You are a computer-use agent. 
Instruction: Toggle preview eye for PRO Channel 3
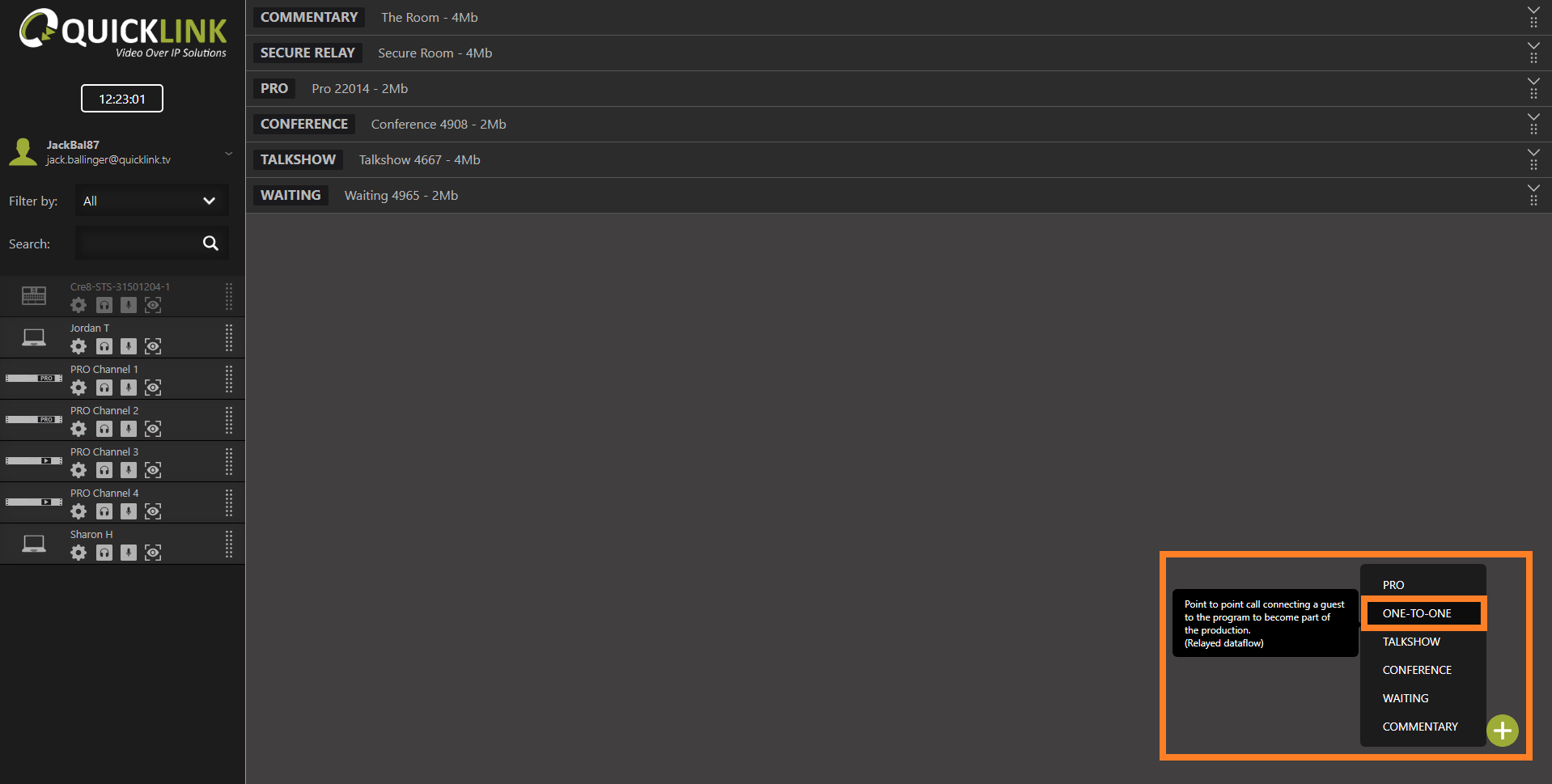pyautogui.click(x=153, y=470)
